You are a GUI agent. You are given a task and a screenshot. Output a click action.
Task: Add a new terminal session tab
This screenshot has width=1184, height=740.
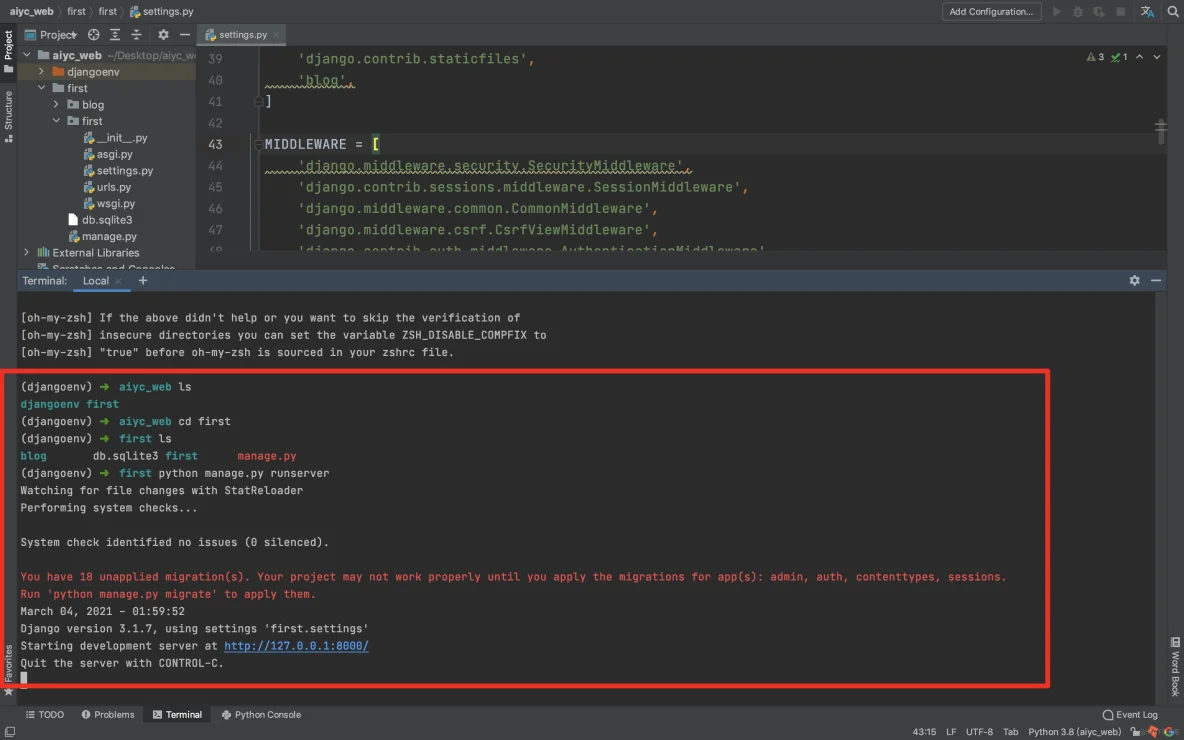pos(143,280)
